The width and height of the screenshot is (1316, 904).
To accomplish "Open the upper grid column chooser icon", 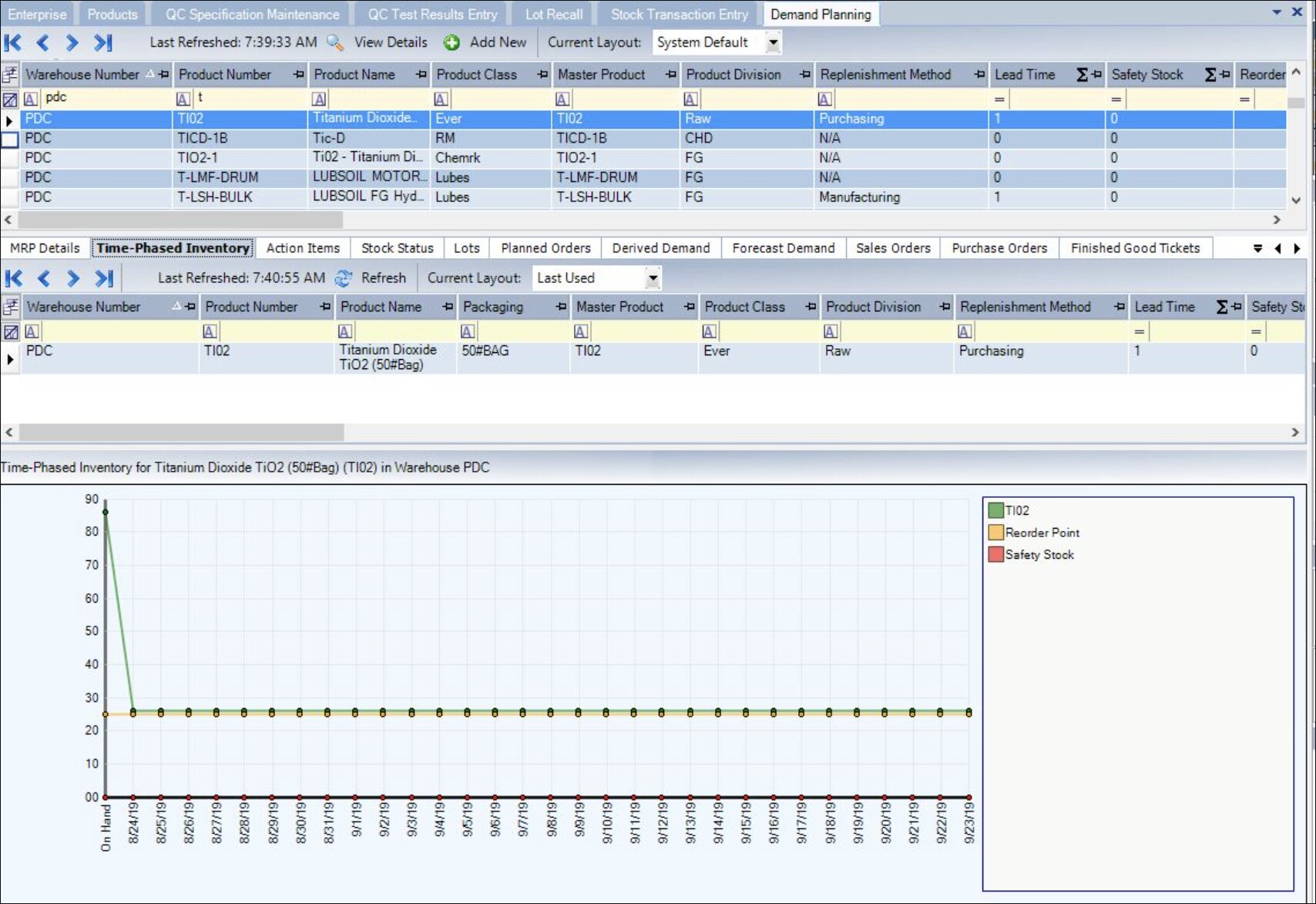I will tap(10, 75).
